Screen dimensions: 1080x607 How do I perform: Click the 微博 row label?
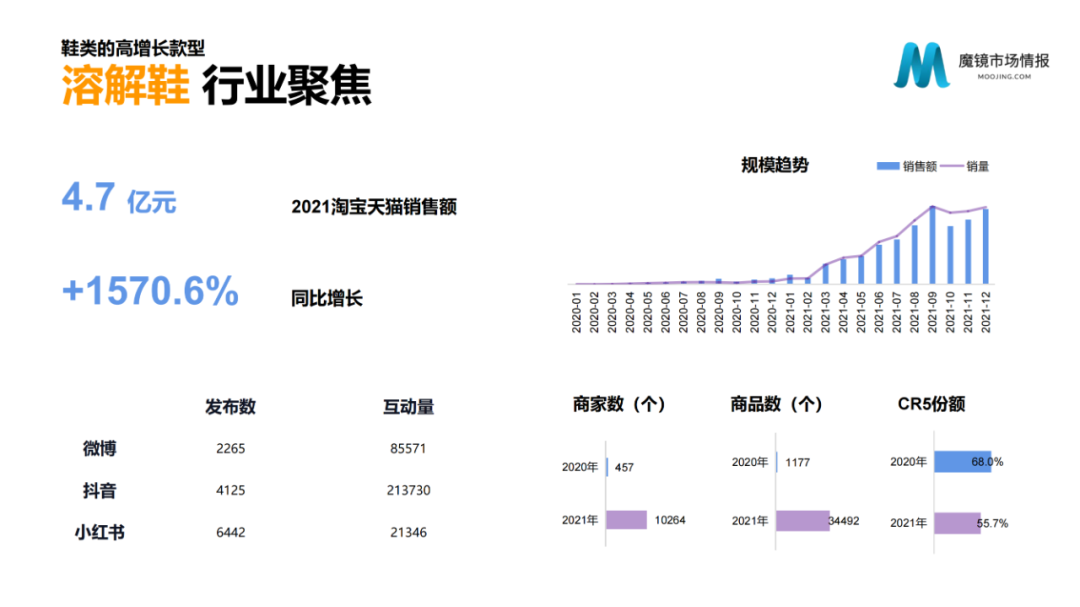click(99, 449)
